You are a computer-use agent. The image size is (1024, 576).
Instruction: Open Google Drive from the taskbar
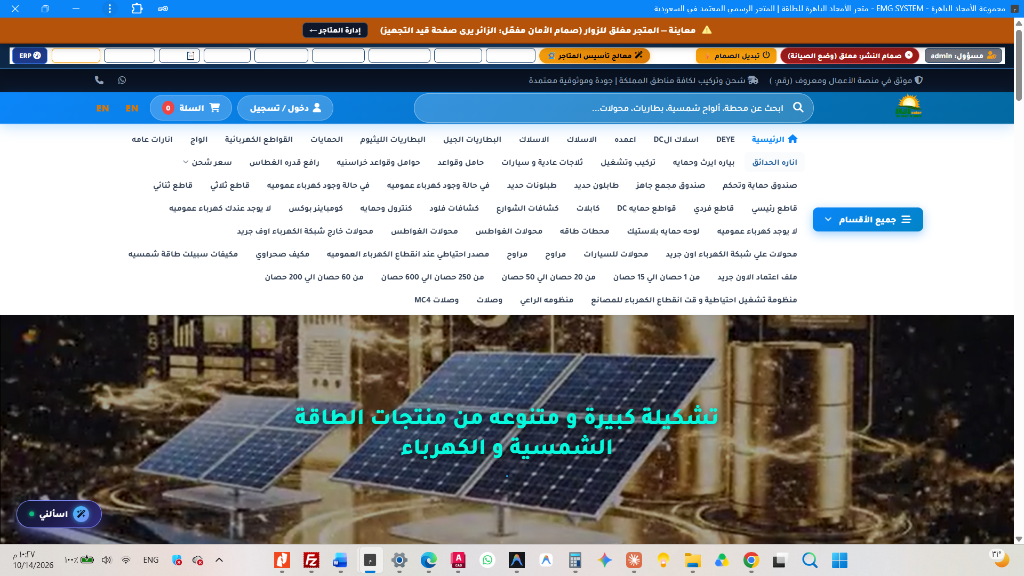tap(722, 560)
